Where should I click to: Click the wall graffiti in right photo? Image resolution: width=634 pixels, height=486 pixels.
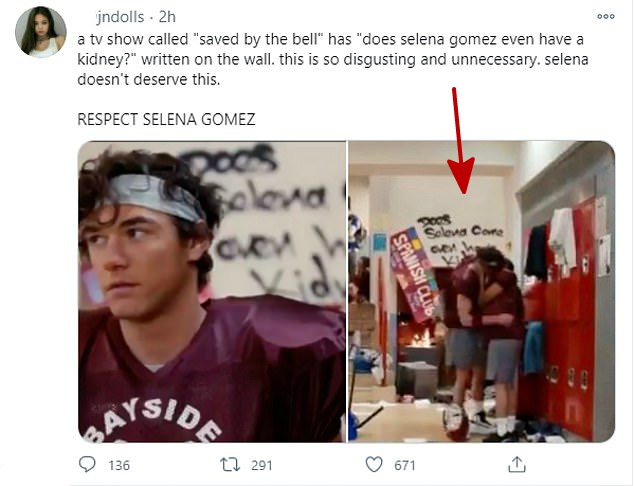(461, 239)
